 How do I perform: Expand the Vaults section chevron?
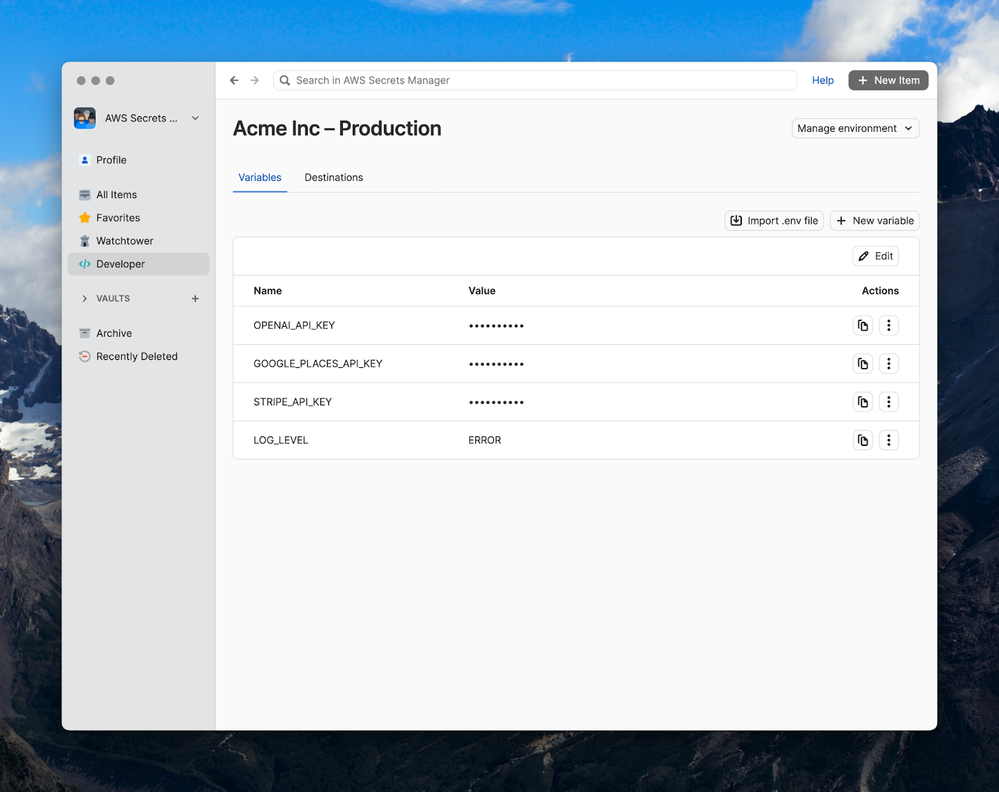coord(84,298)
